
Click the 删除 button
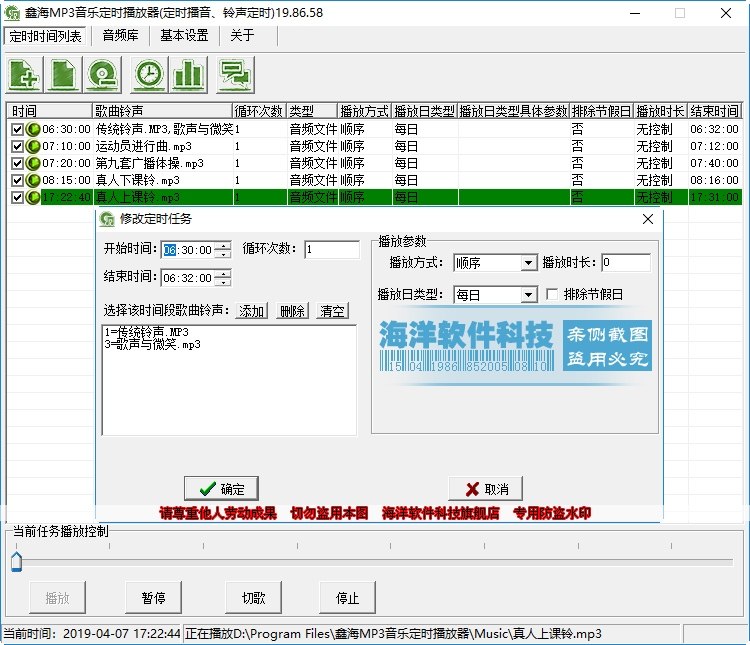coord(292,311)
